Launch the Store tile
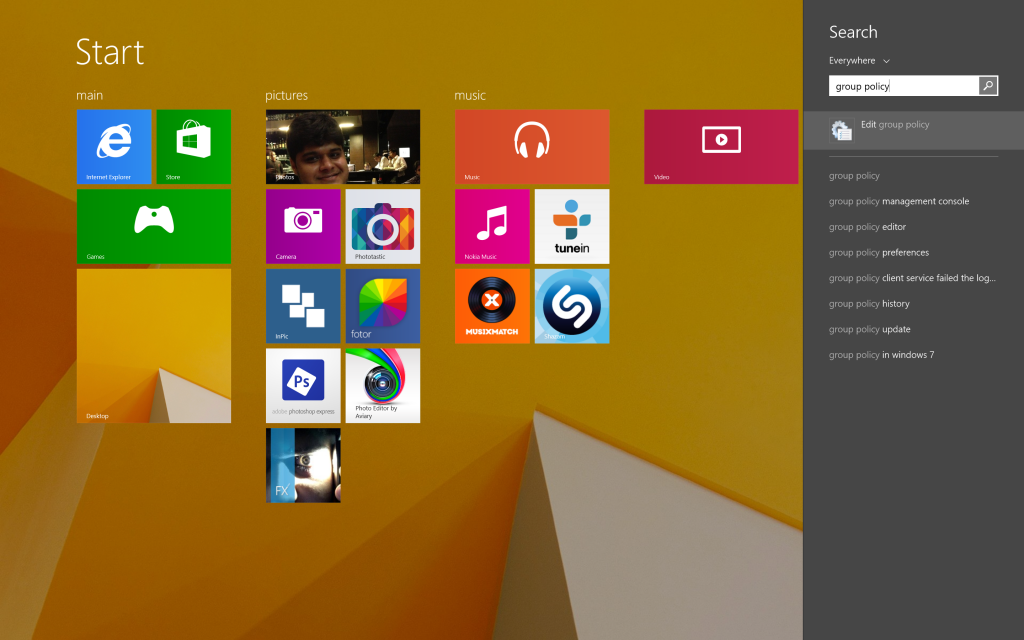Screen dimensions: 1024x640 click(x=193, y=146)
